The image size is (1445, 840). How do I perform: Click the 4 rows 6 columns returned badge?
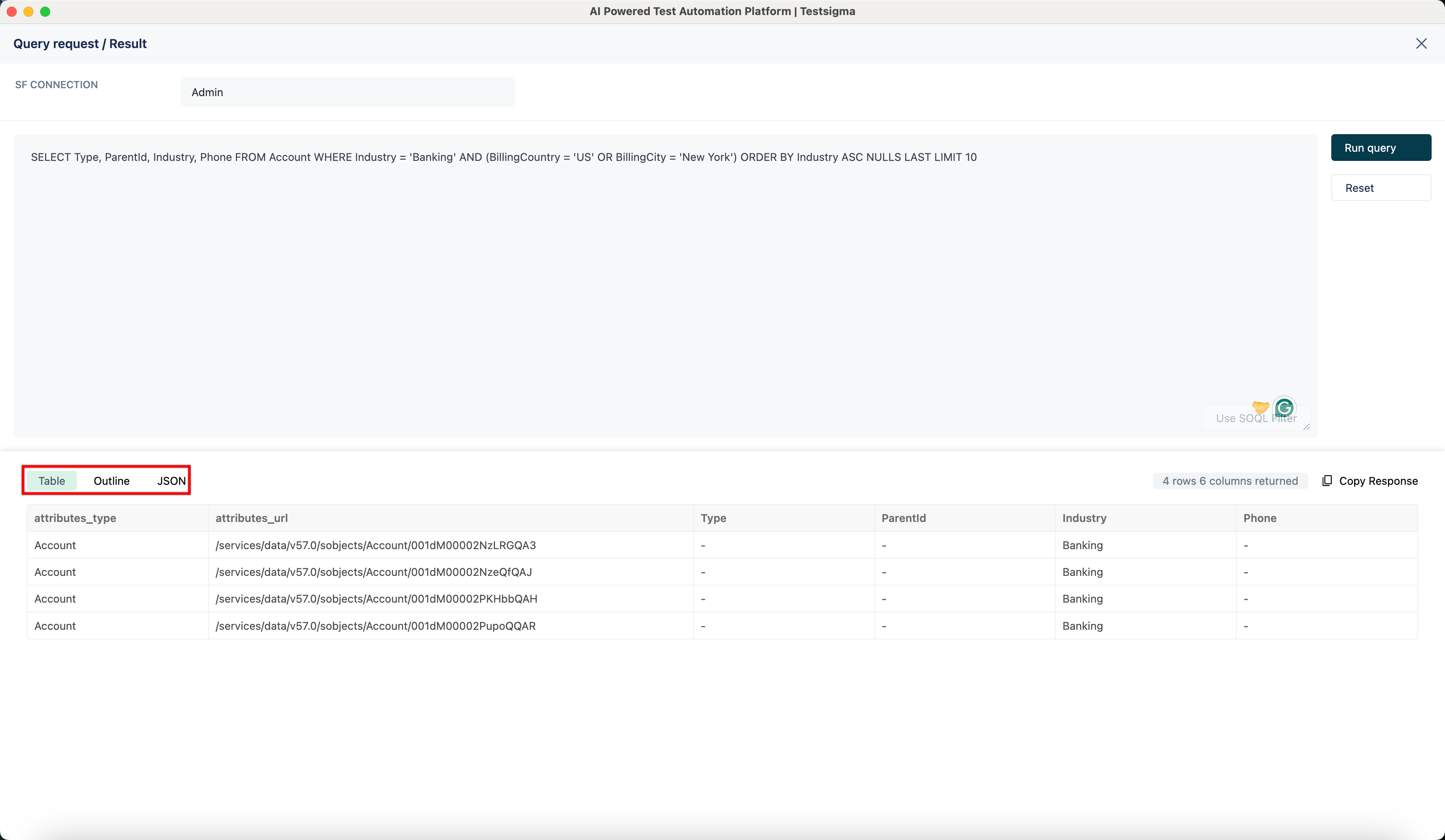click(x=1229, y=481)
